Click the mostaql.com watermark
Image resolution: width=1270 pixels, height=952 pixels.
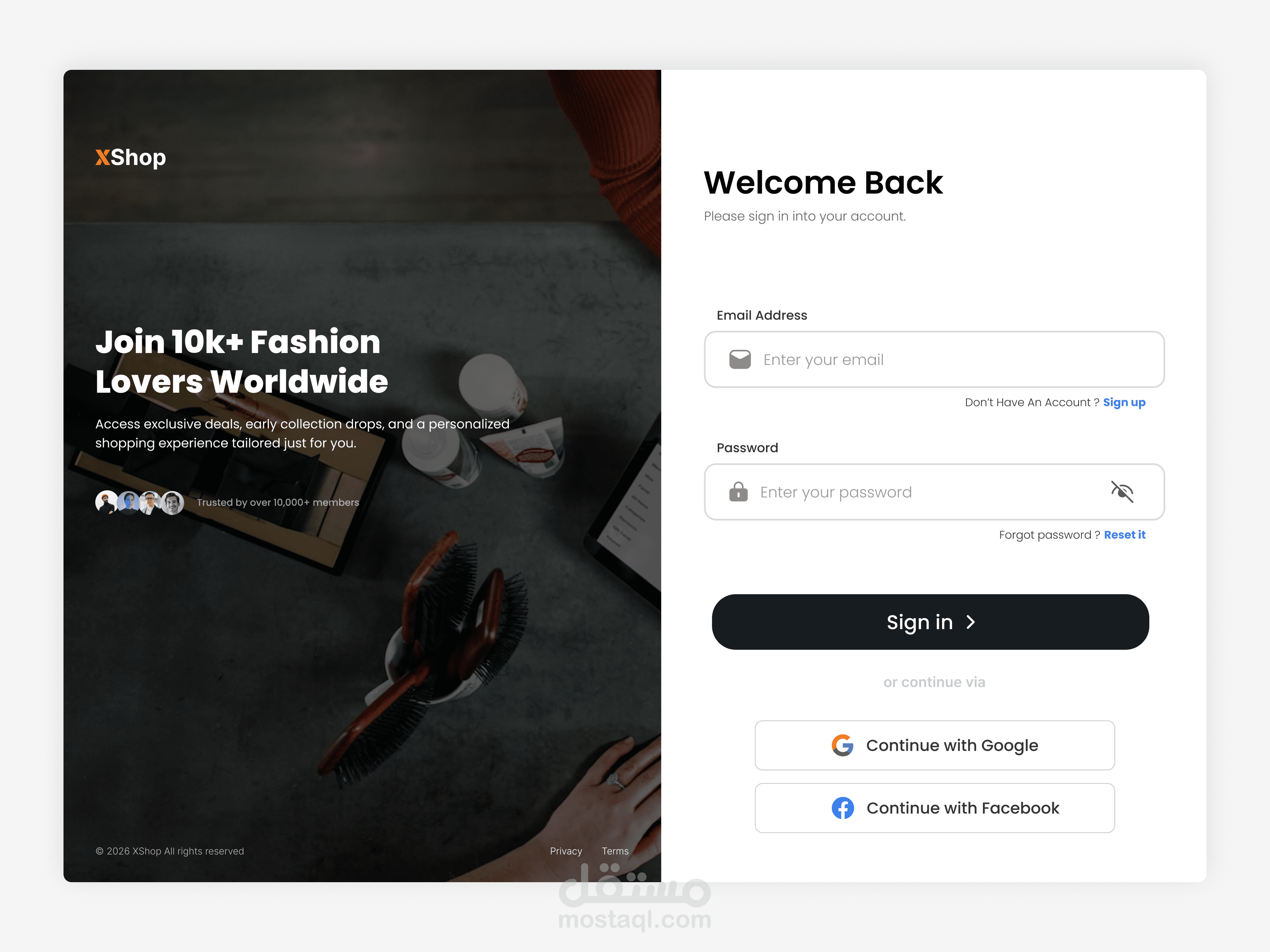634,898
